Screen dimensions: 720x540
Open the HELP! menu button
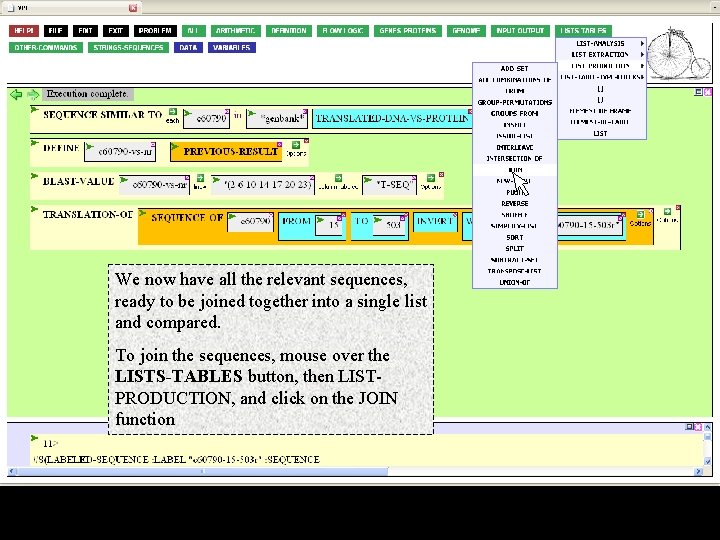24,31
